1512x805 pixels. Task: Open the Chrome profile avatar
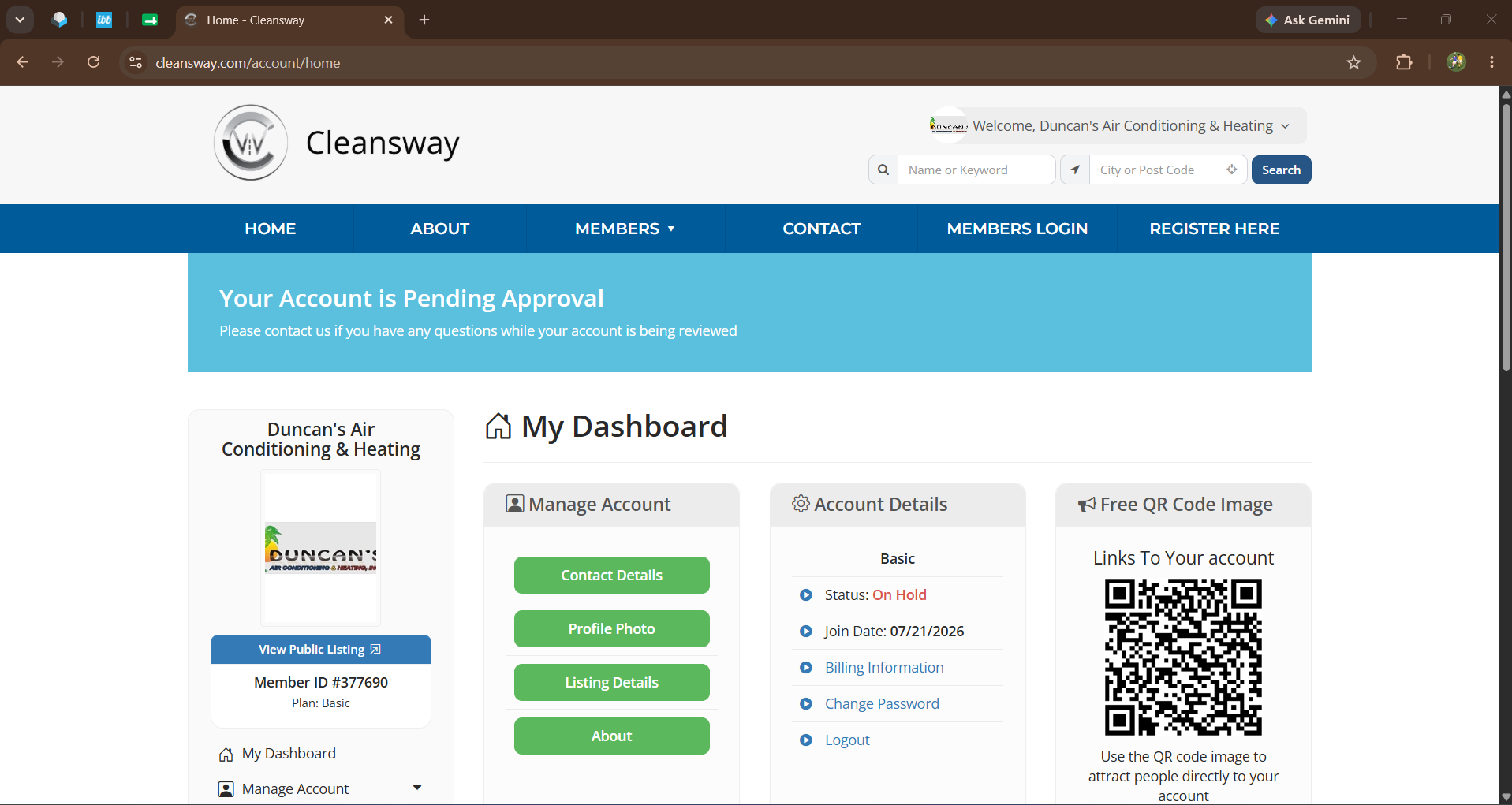[x=1457, y=62]
